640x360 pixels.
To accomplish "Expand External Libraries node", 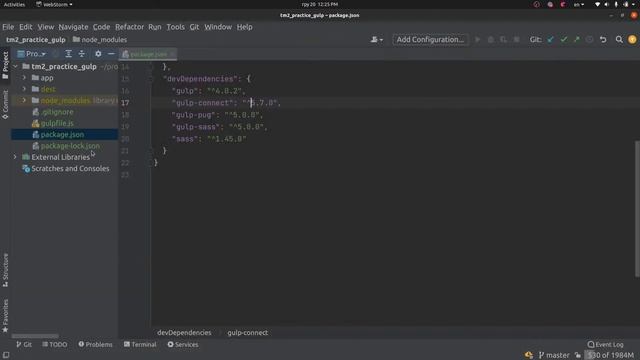I will pyautogui.click(x=16, y=157).
